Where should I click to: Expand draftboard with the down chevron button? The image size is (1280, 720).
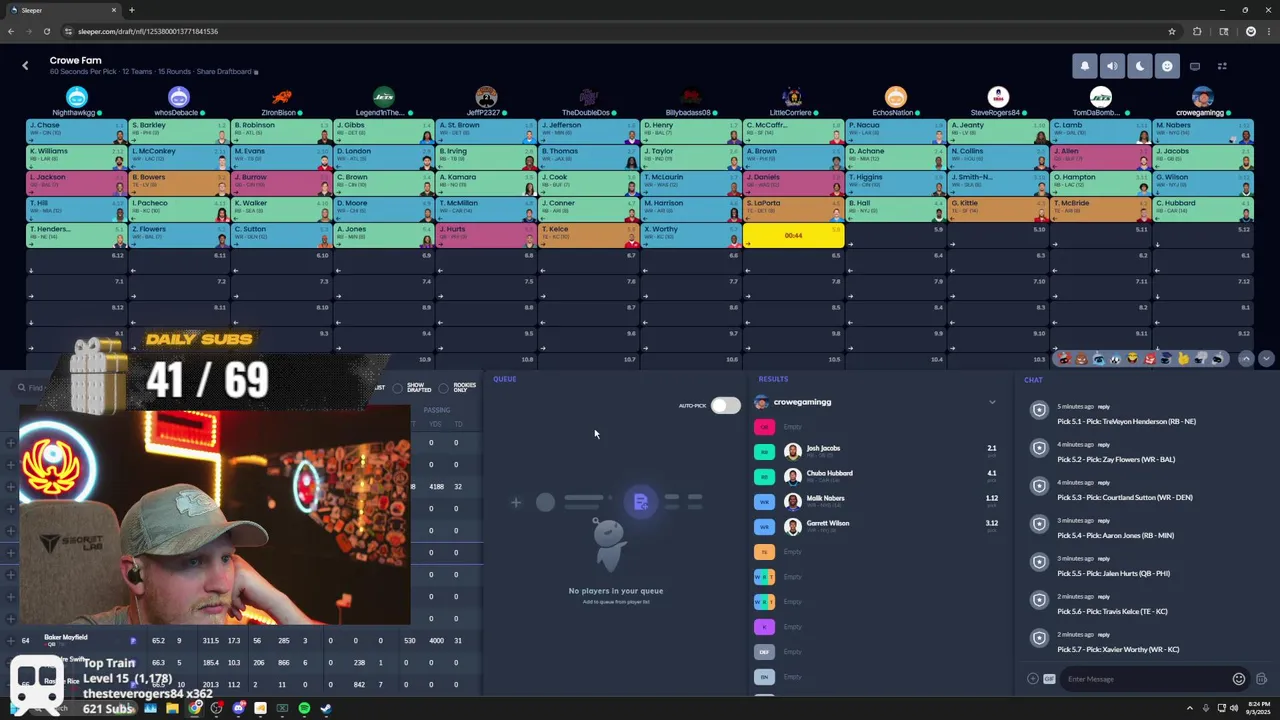coord(1266,358)
